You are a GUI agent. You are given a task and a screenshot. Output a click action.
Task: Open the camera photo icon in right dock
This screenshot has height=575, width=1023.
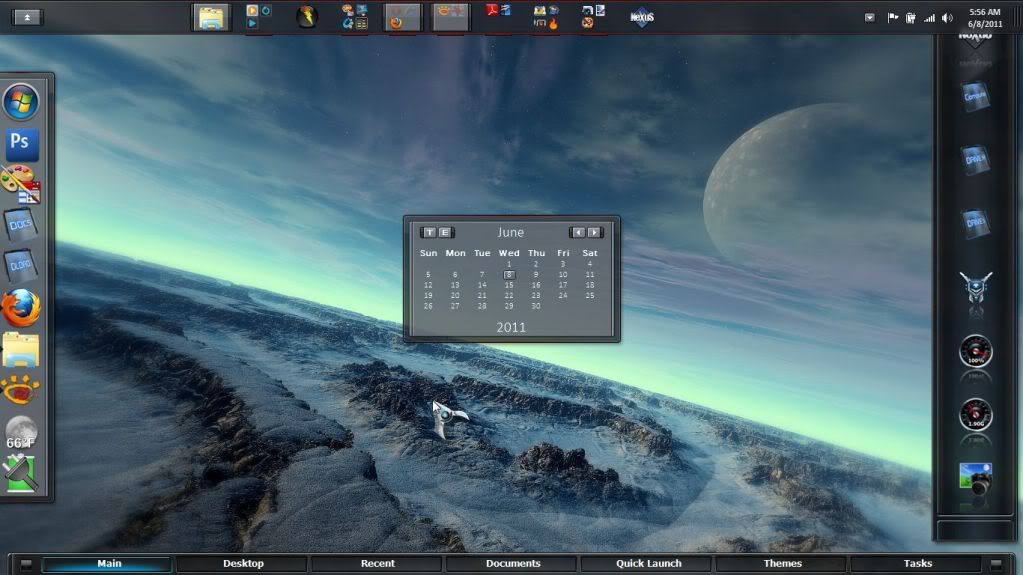click(x=975, y=478)
